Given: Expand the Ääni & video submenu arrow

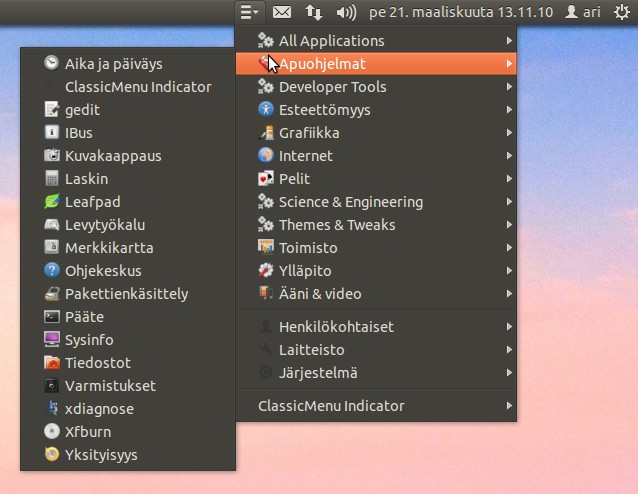Looking at the screenshot, I should [x=509, y=293].
